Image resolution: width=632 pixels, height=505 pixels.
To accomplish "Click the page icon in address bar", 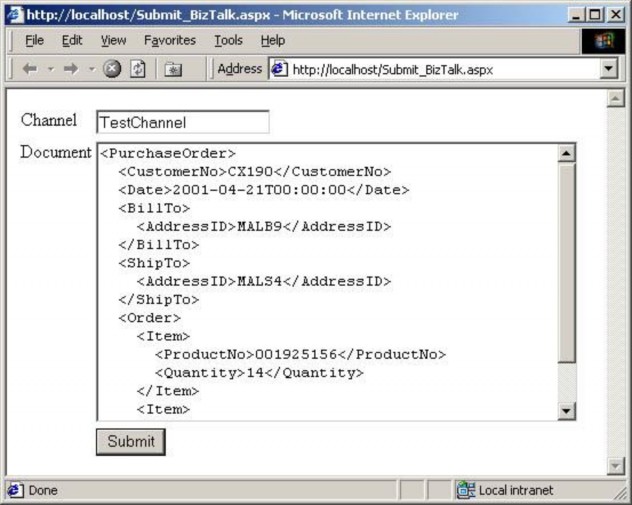I will pyautogui.click(x=280, y=69).
